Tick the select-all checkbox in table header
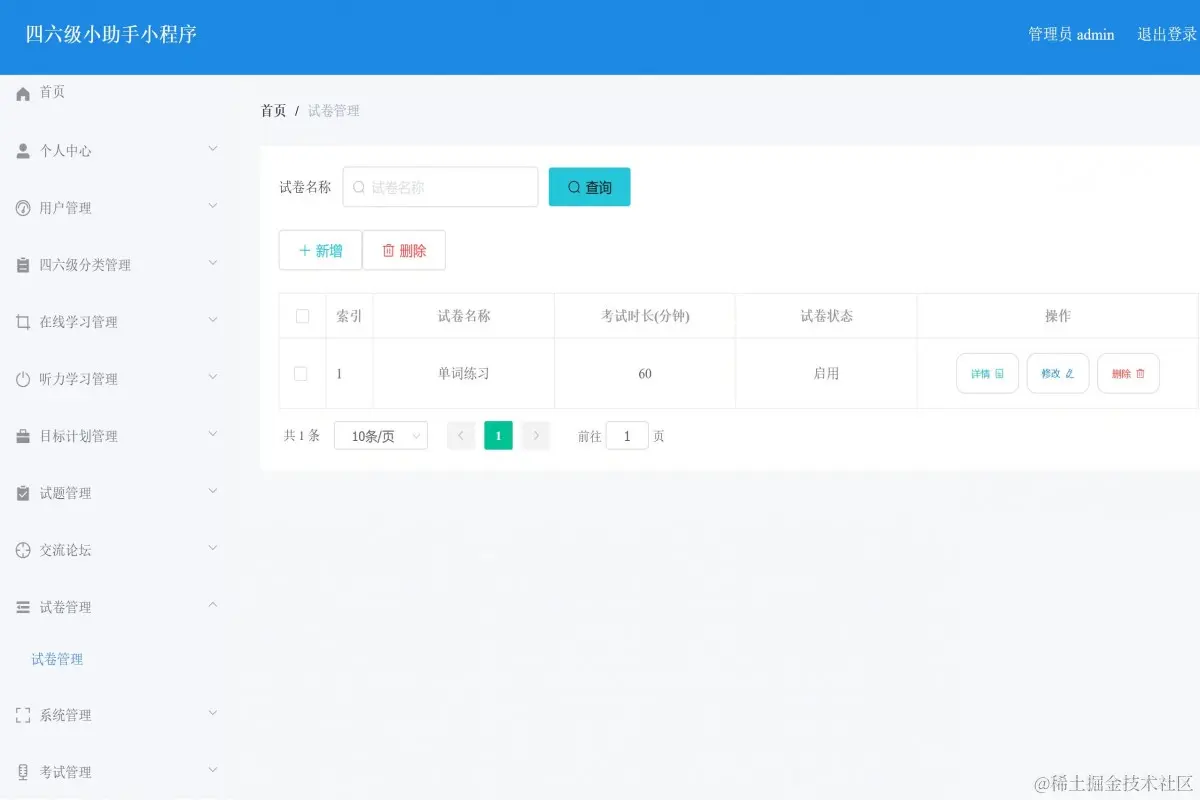The image size is (1200, 800). pos(302,316)
